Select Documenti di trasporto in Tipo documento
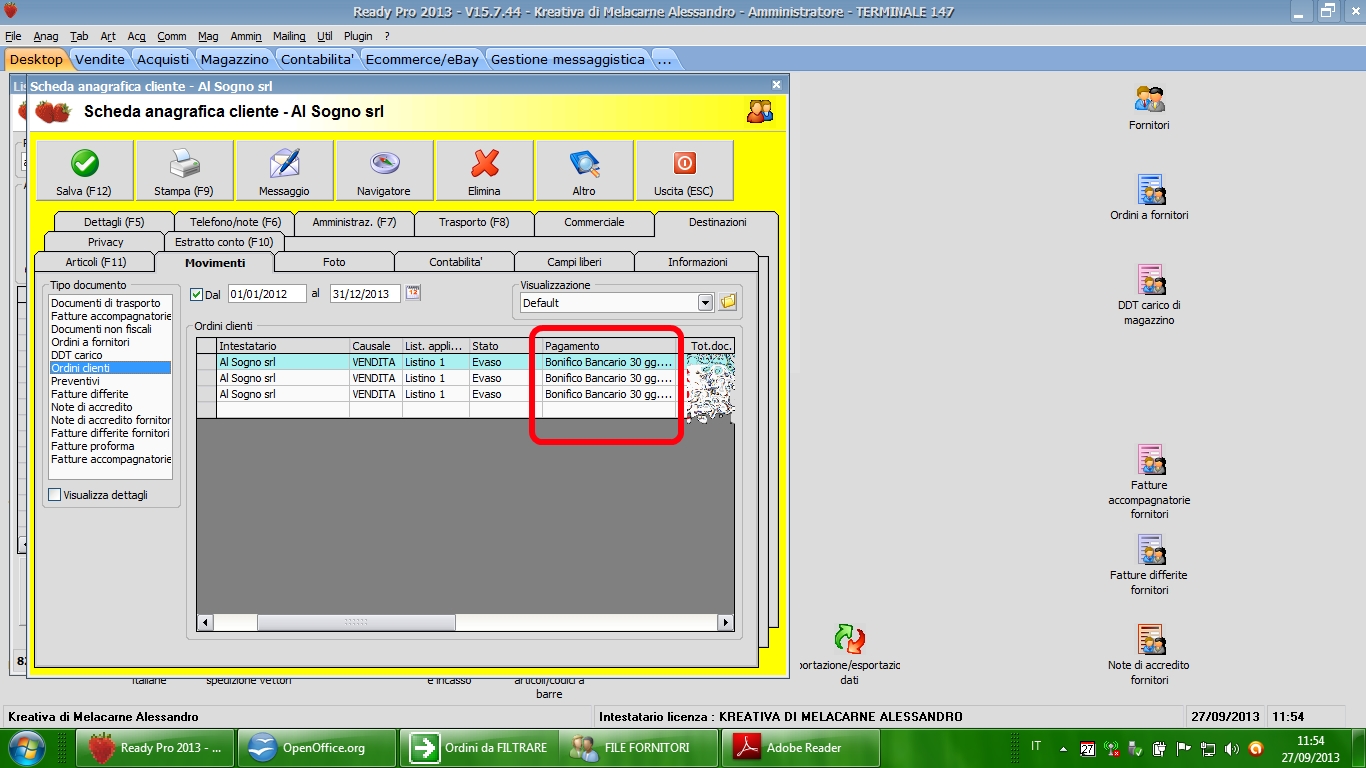Screen dimensions: 1366x768 110,303
